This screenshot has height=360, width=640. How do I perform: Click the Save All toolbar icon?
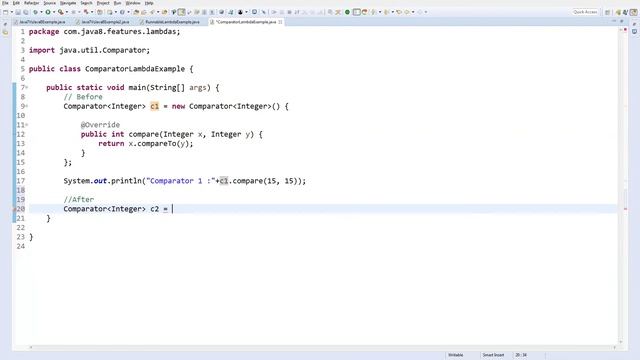[x=26, y=12]
